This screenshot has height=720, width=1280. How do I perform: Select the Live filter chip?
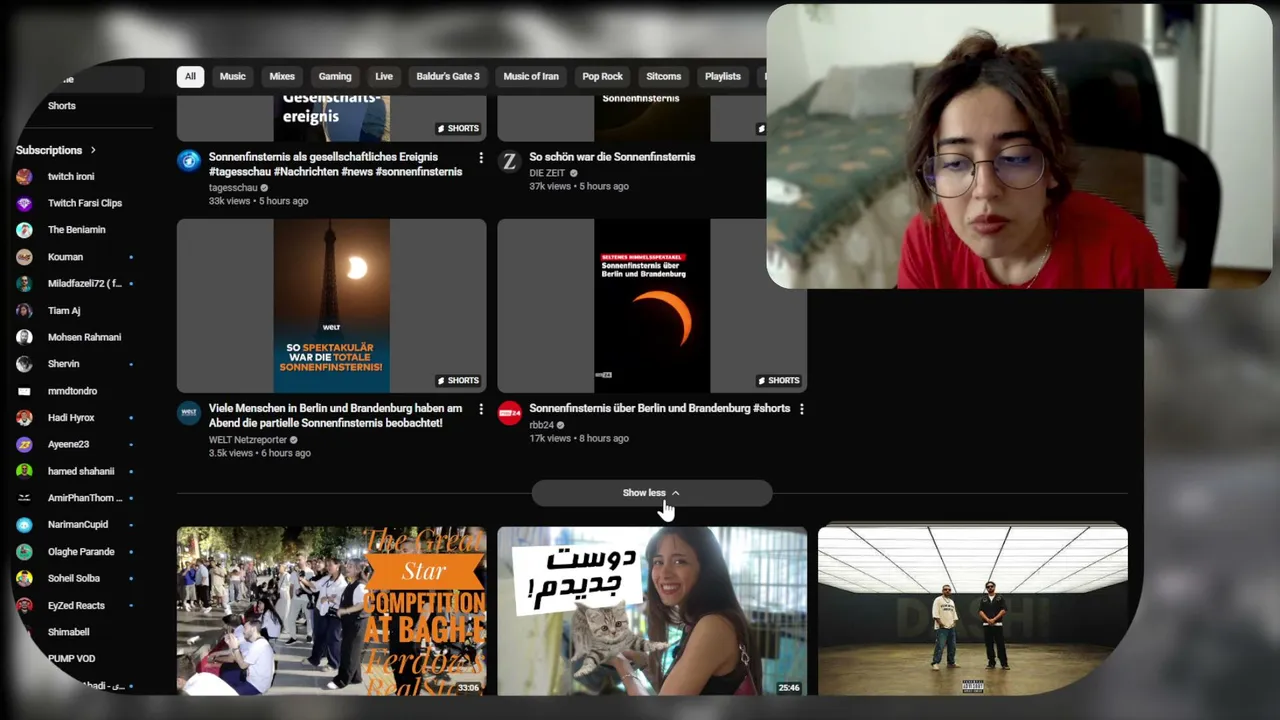click(384, 76)
